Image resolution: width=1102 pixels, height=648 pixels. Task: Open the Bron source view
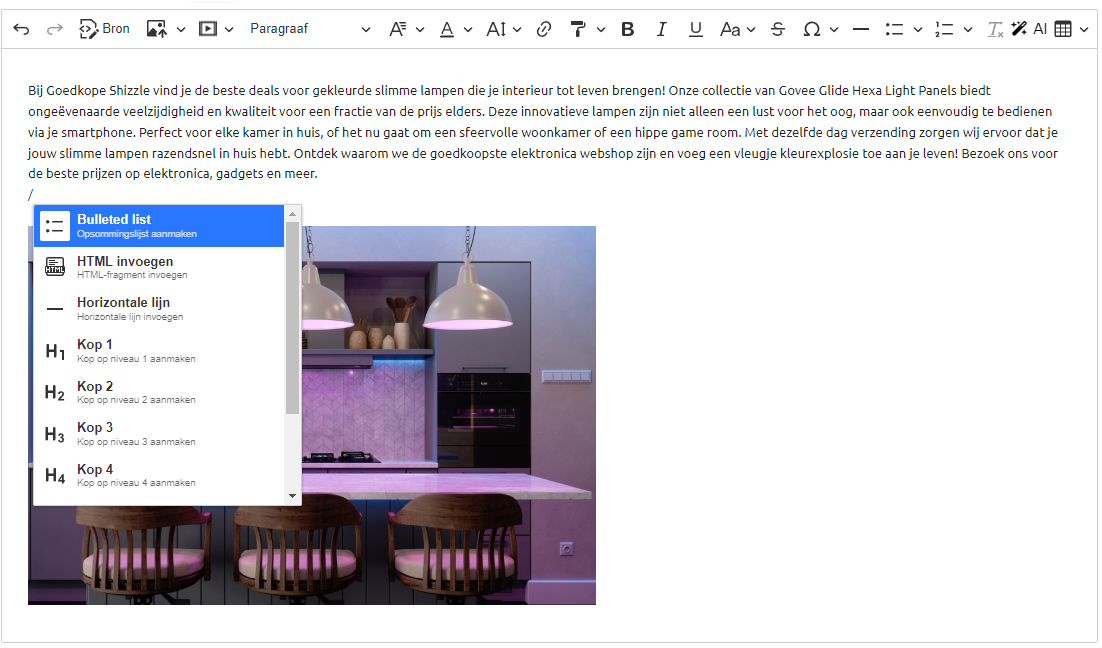pyautogui.click(x=104, y=29)
